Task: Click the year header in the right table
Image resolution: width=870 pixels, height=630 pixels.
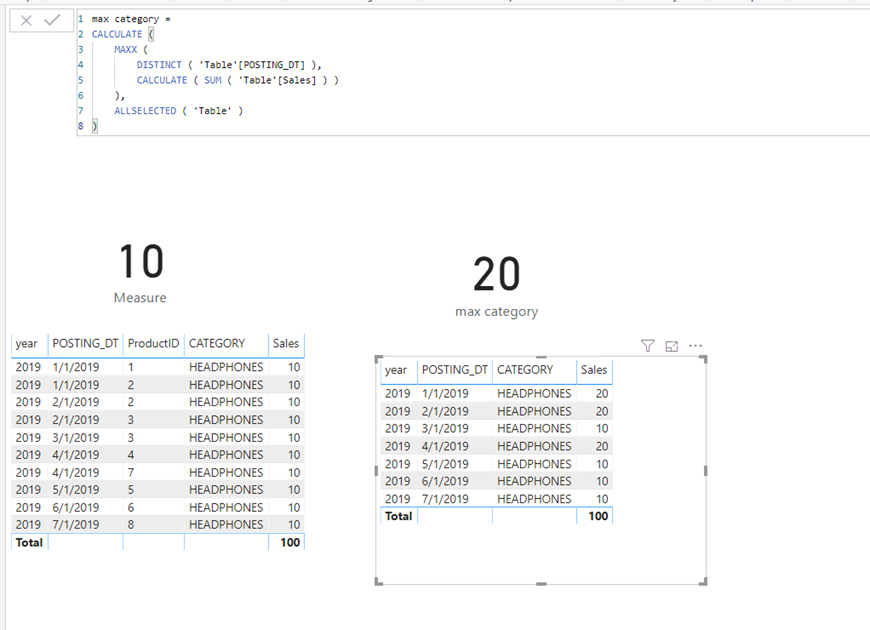Action: click(x=396, y=370)
